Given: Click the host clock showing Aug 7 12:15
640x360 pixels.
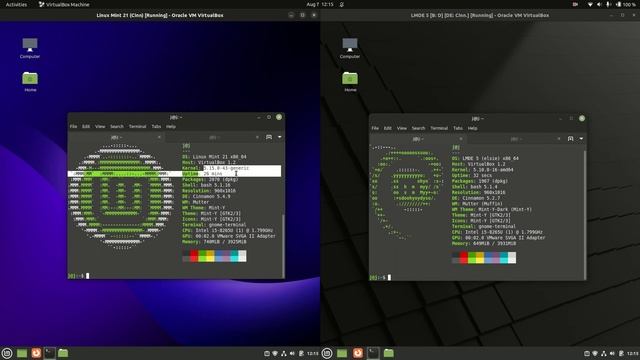Looking at the screenshot, I should [320, 4].
